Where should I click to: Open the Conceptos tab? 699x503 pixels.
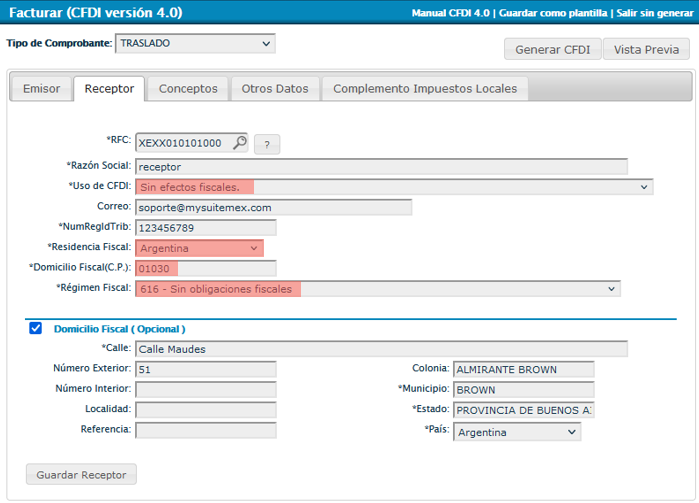188,89
